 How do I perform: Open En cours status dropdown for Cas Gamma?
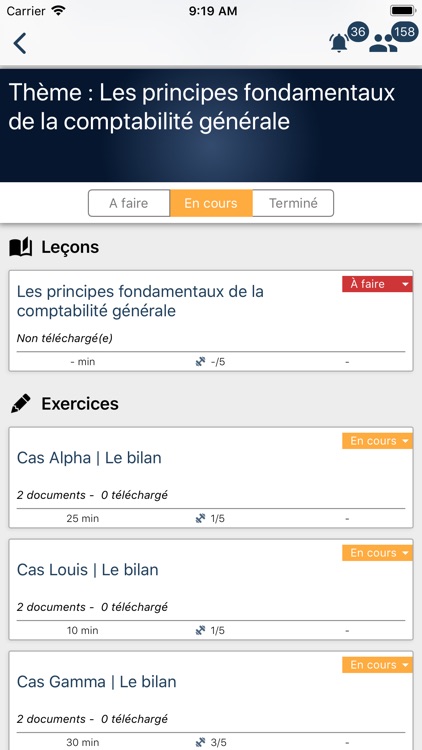377,664
